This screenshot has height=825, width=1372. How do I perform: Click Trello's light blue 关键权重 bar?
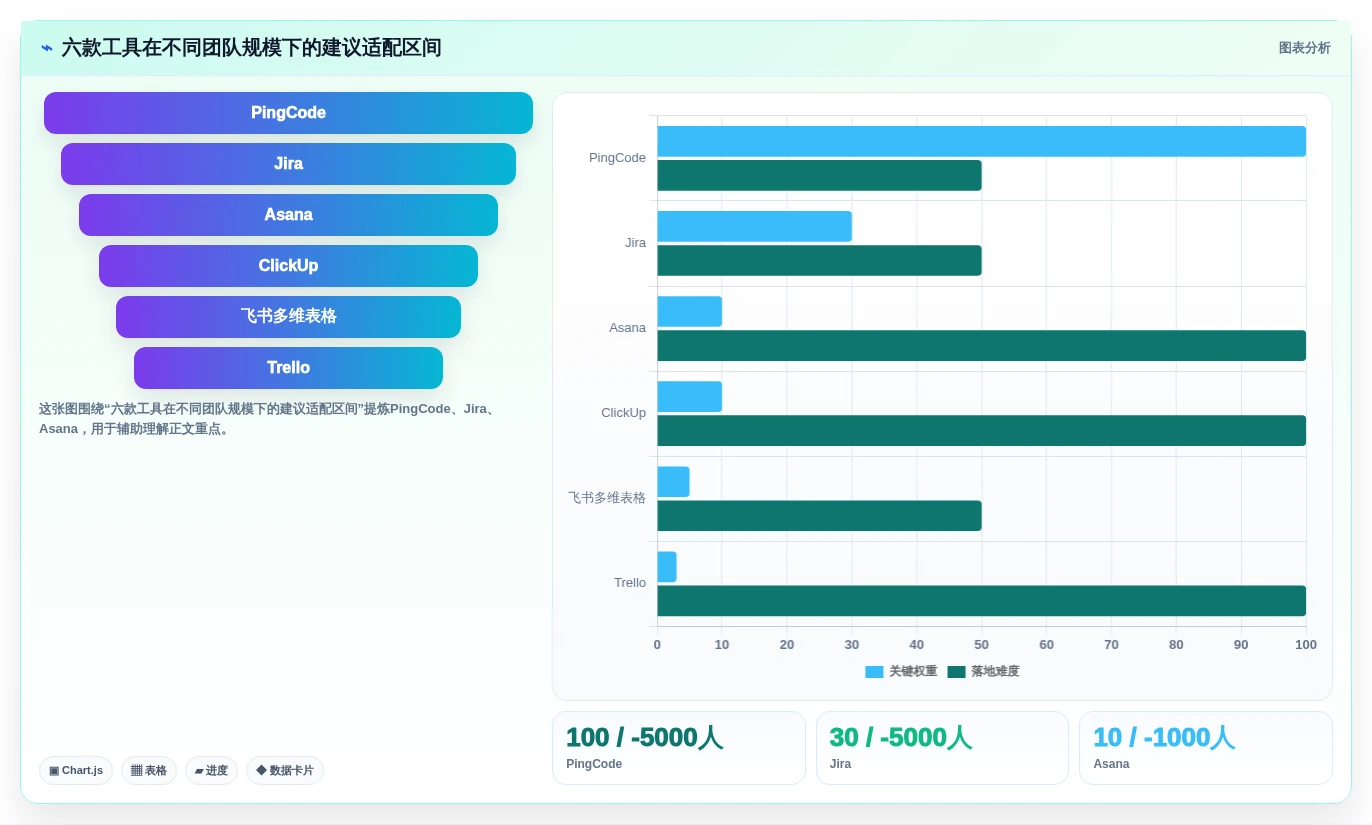coord(667,566)
